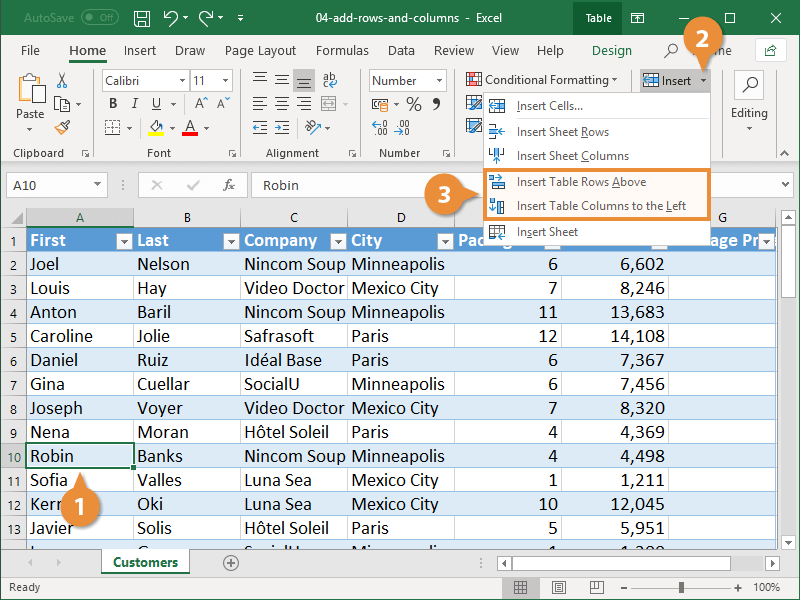Choose Insert Table Columns to the Left
Screen dimensions: 800x600
point(596,206)
